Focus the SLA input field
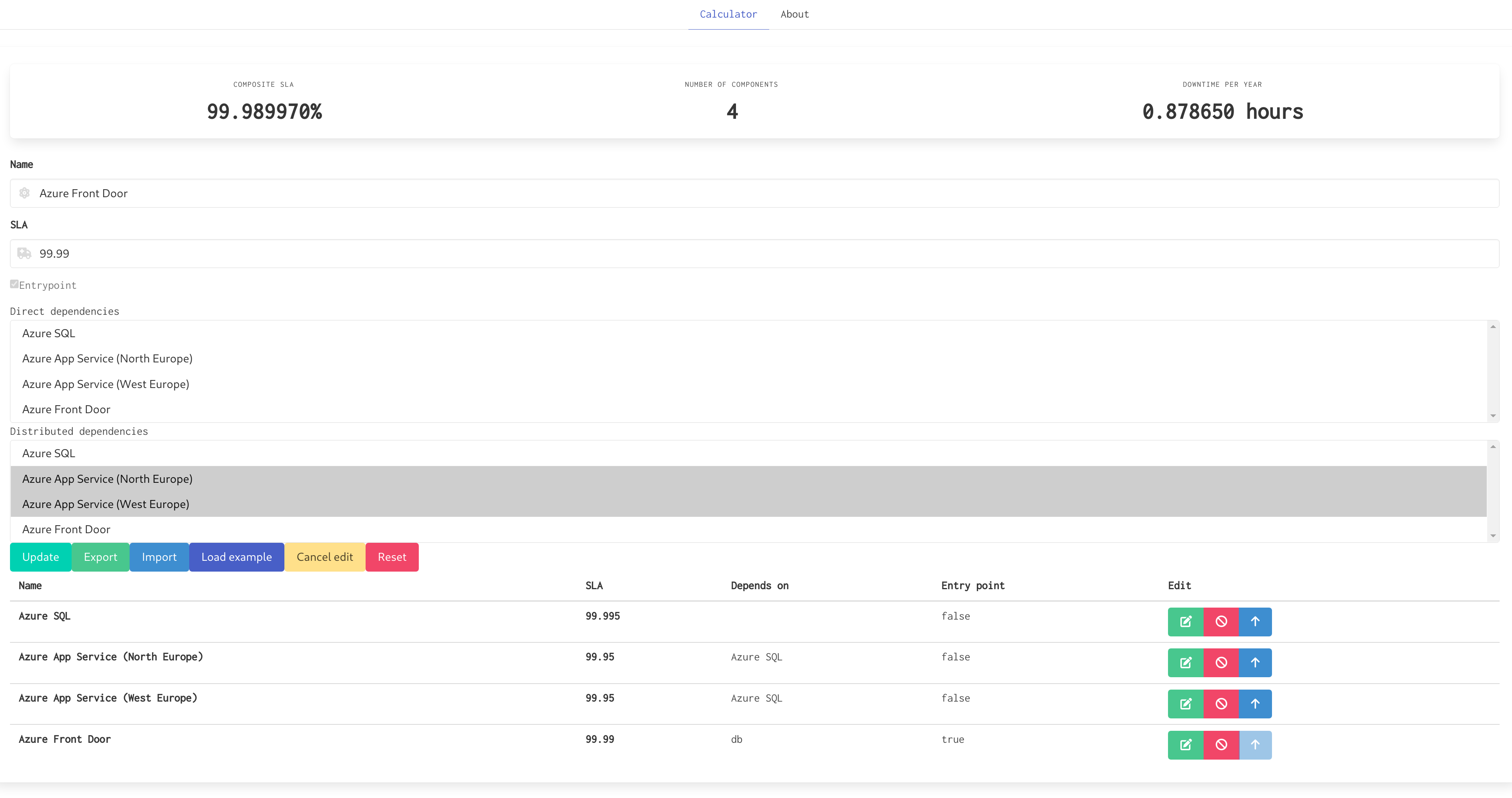1512x798 pixels. tap(754, 254)
